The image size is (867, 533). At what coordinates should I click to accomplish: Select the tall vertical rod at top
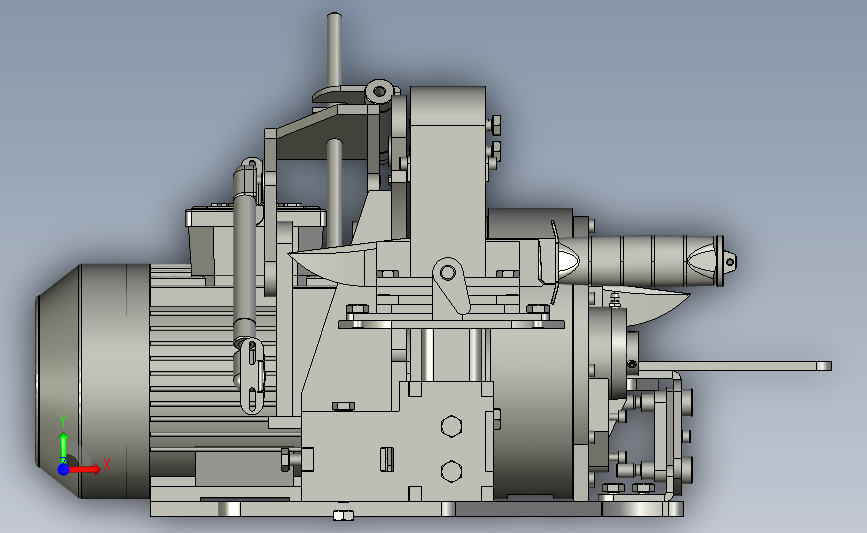click(334, 50)
